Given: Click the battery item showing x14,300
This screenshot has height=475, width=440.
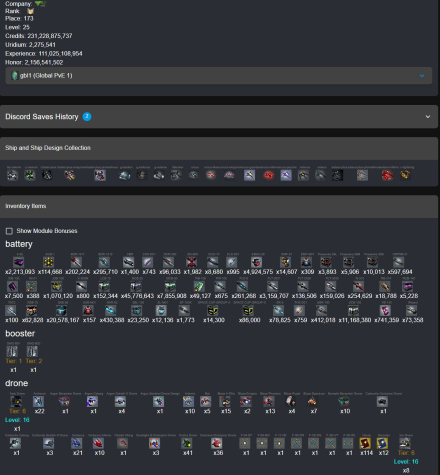Looking at the screenshot, I should 213,310.
